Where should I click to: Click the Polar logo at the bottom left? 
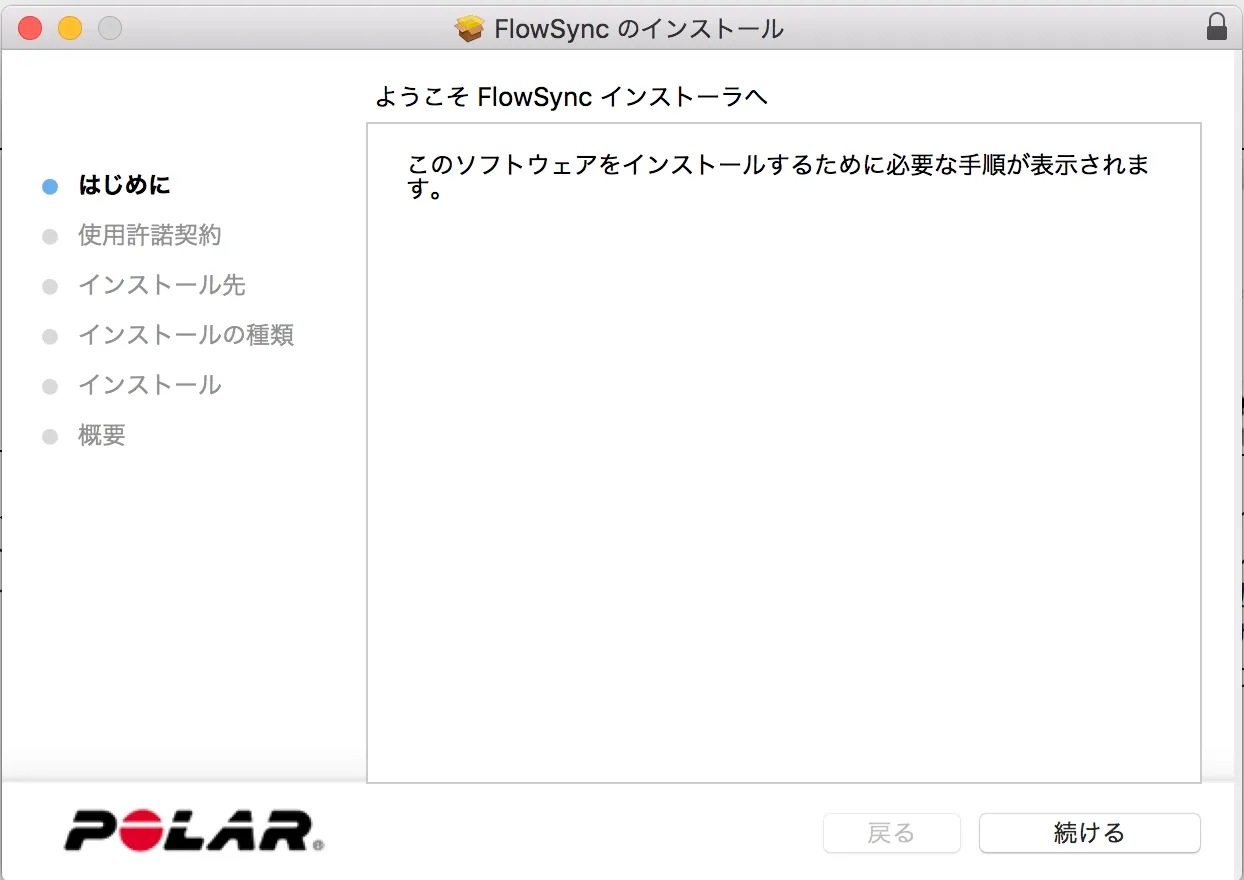point(194,831)
